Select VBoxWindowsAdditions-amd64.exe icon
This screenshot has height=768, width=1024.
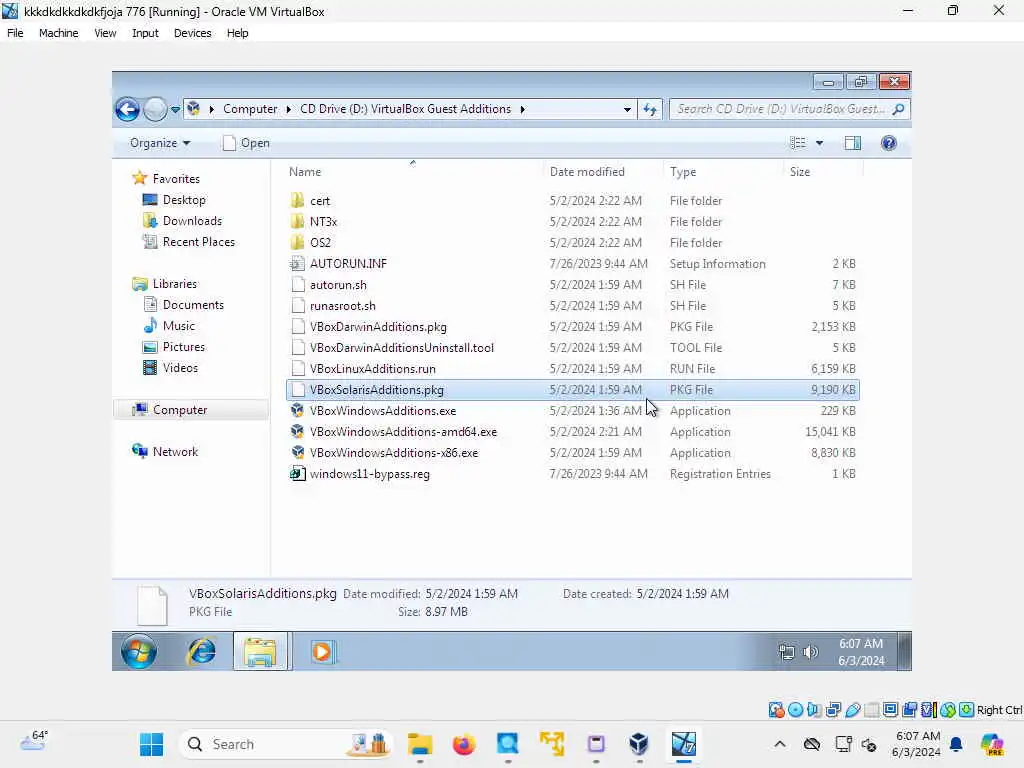(297, 431)
